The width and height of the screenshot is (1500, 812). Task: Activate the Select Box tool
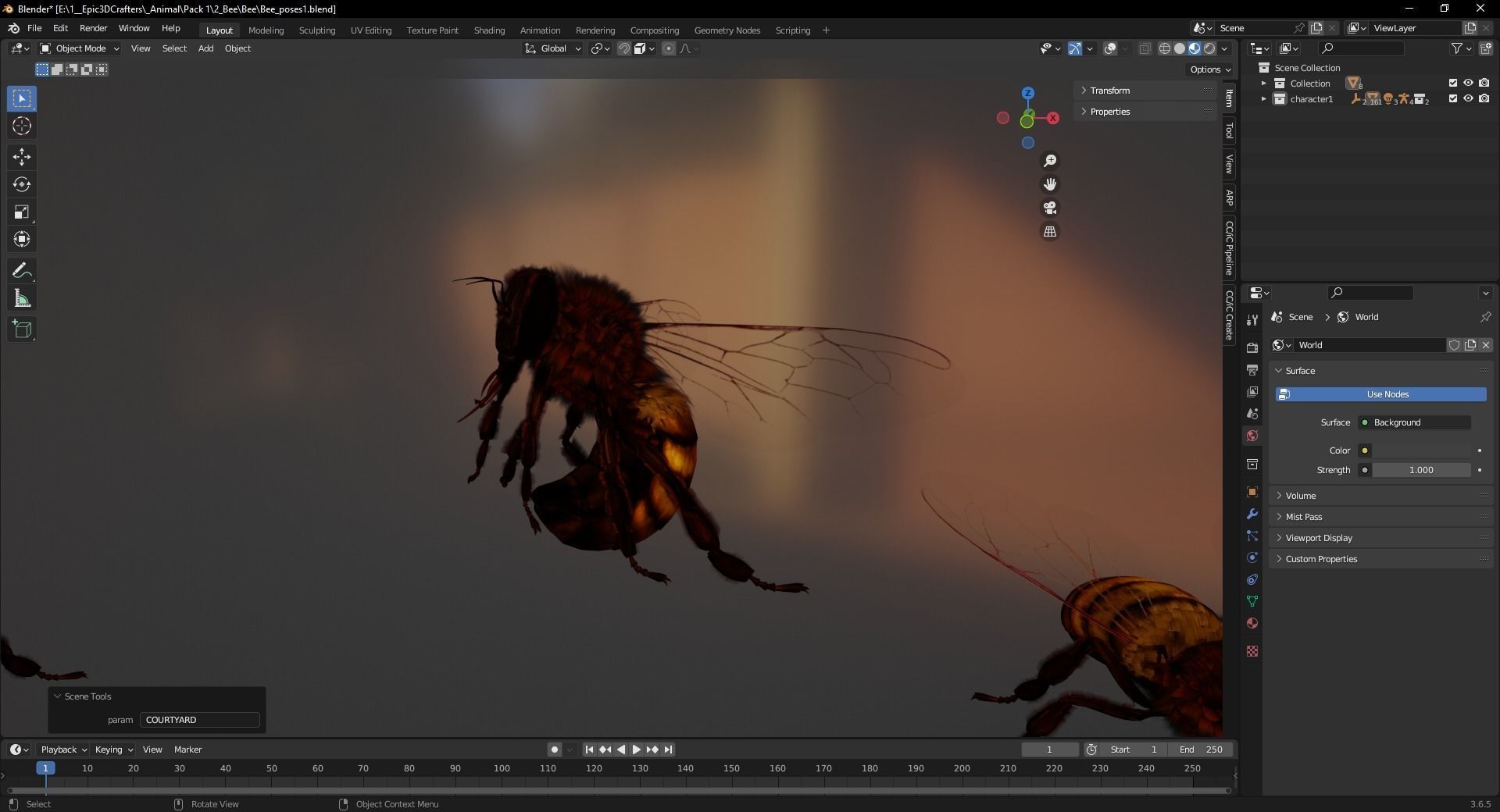[x=22, y=99]
